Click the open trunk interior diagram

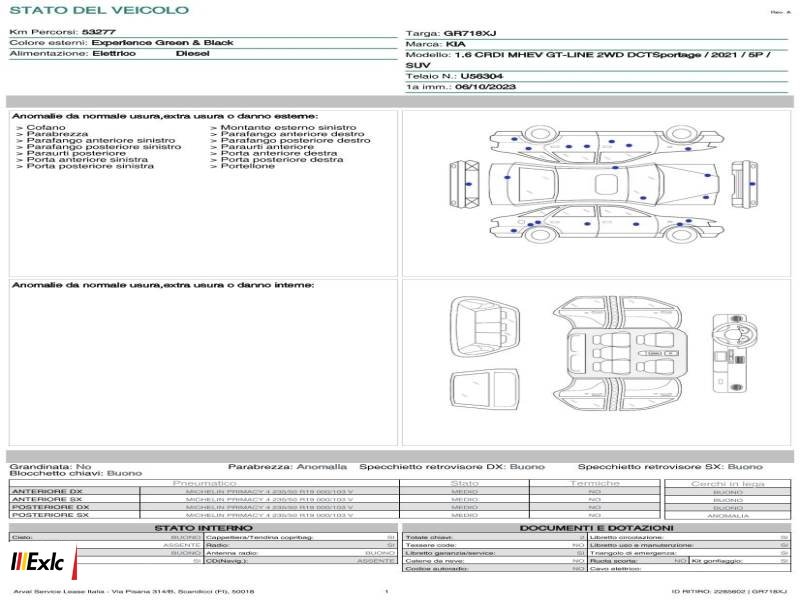pos(485,327)
